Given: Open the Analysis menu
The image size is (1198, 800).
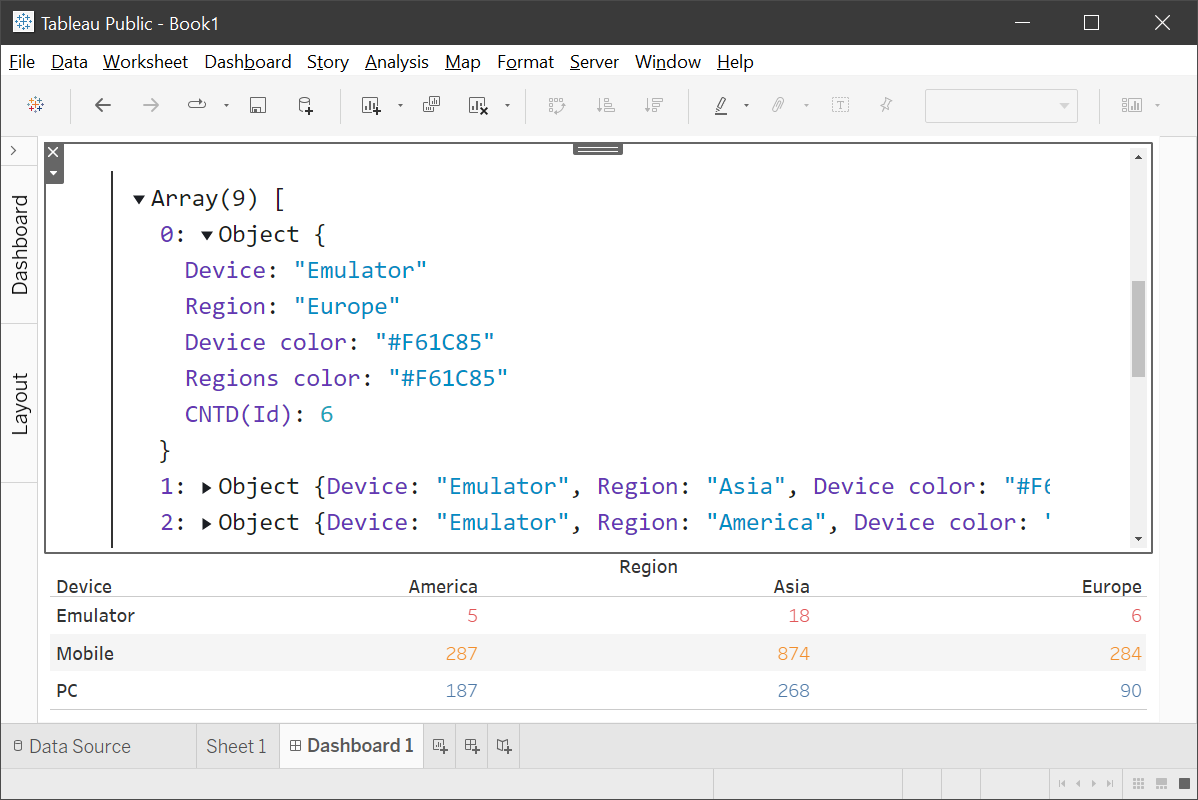Looking at the screenshot, I should click(x=396, y=62).
